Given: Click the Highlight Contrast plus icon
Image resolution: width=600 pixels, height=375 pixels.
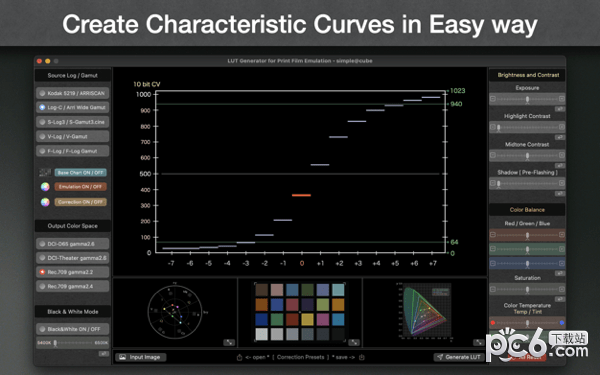Looking at the screenshot, I should (562, 127).
